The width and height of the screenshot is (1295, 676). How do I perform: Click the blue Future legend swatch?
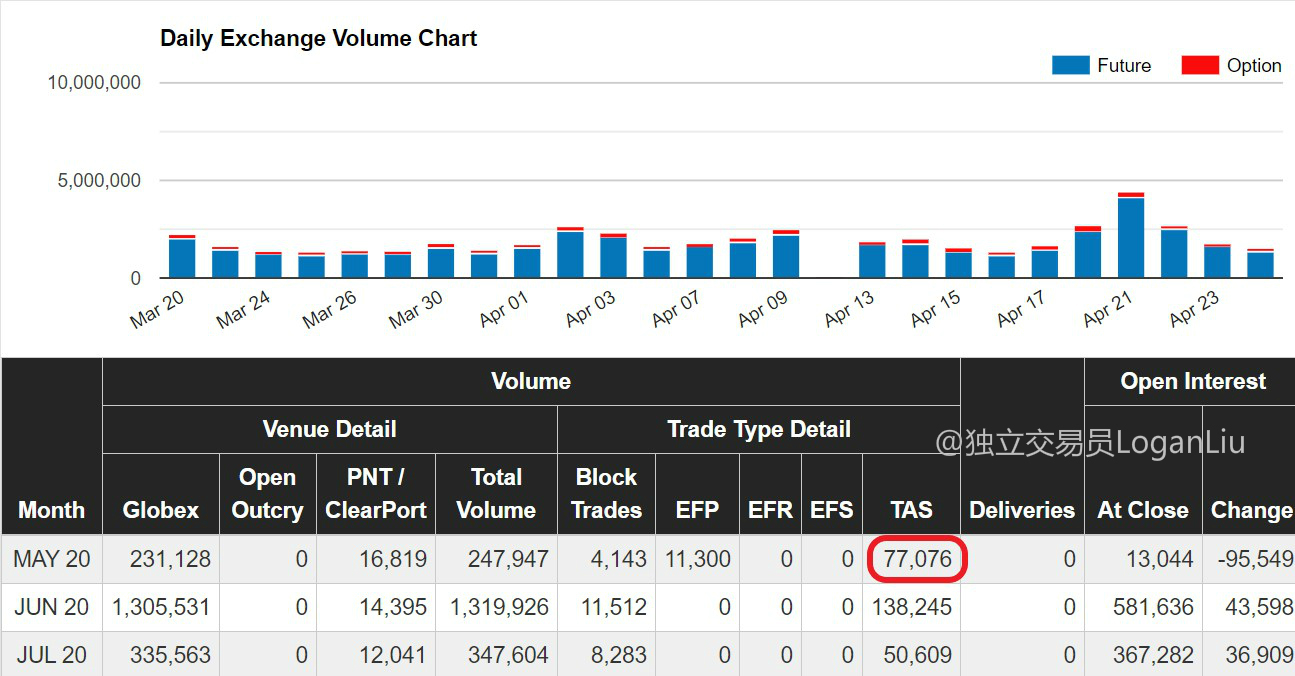[1070, 65]
